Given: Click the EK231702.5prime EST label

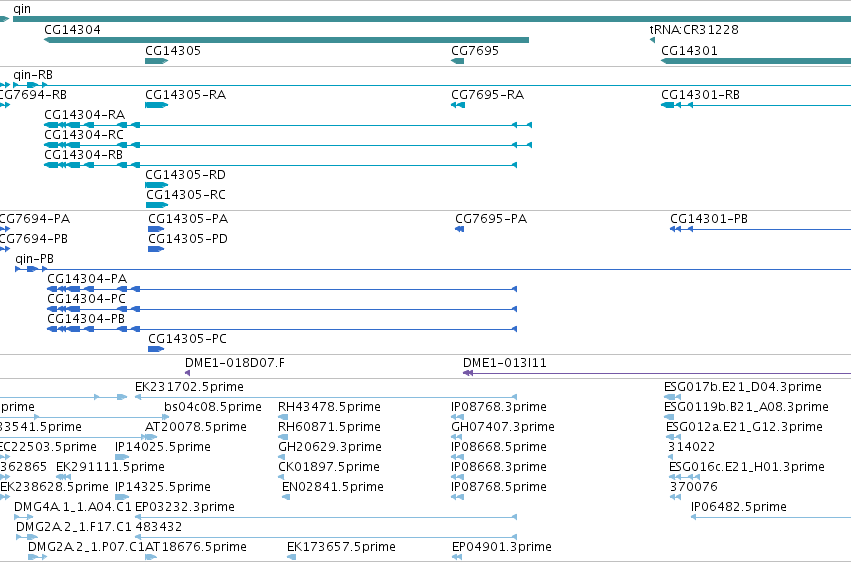Looking at the screenshot, I should point(189,387).
